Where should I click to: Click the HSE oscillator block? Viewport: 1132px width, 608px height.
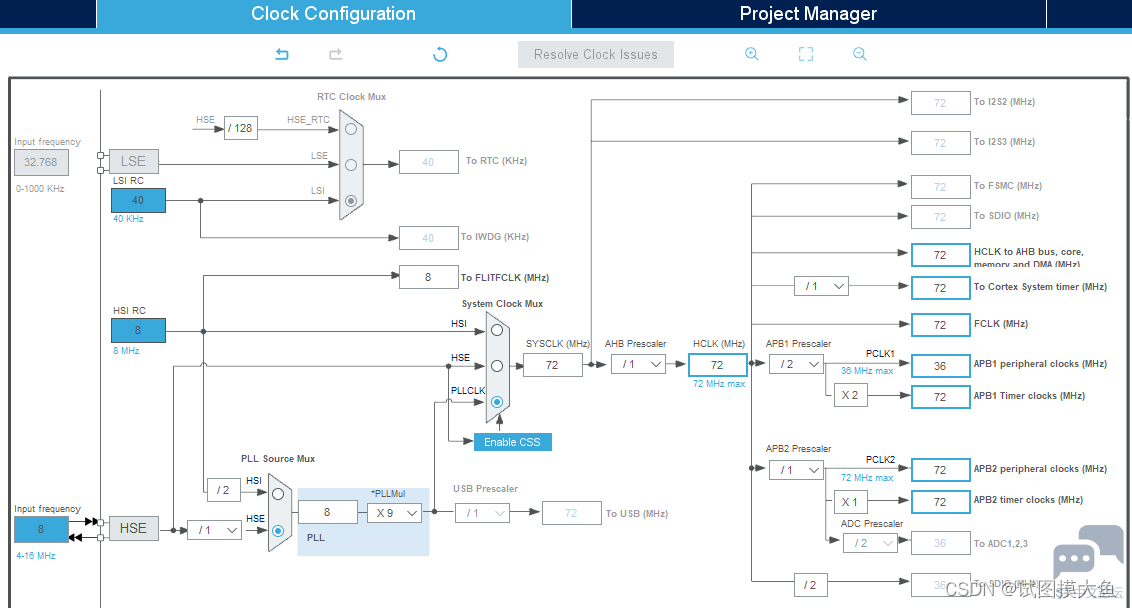(x=134, y=529)
